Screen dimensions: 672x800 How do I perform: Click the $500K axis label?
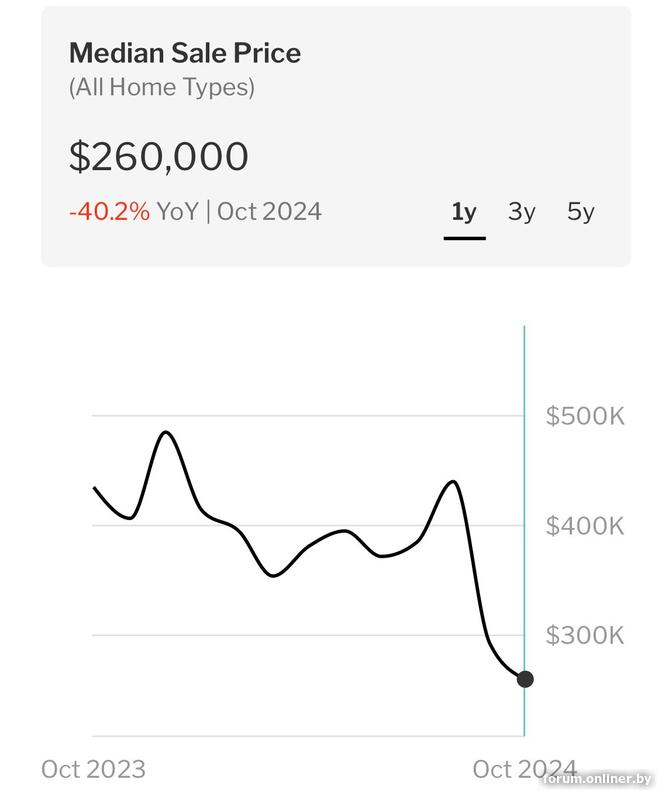point(584,416)
